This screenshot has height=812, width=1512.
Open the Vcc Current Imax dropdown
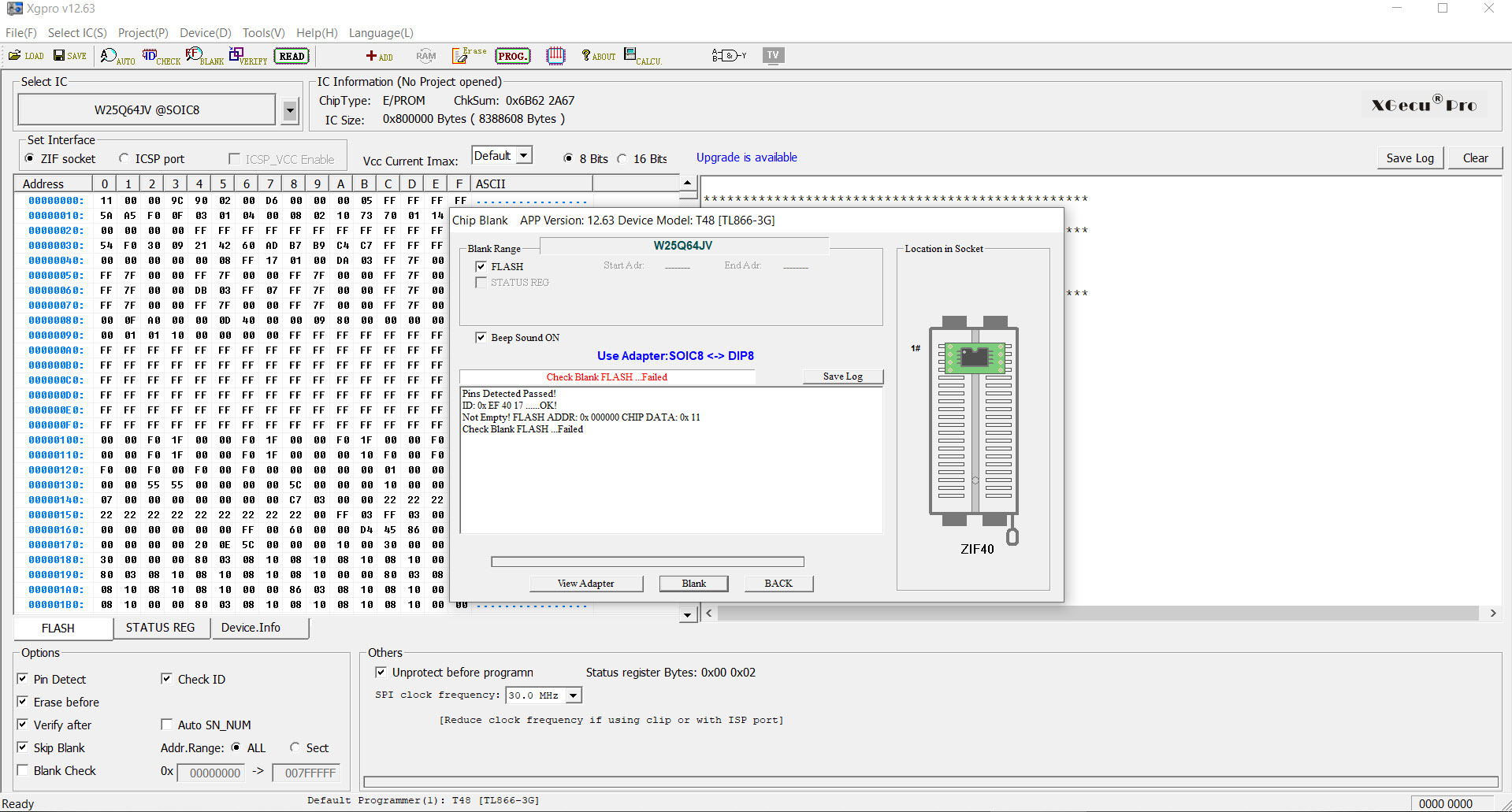pyautogui.click(x=524, y=156)
